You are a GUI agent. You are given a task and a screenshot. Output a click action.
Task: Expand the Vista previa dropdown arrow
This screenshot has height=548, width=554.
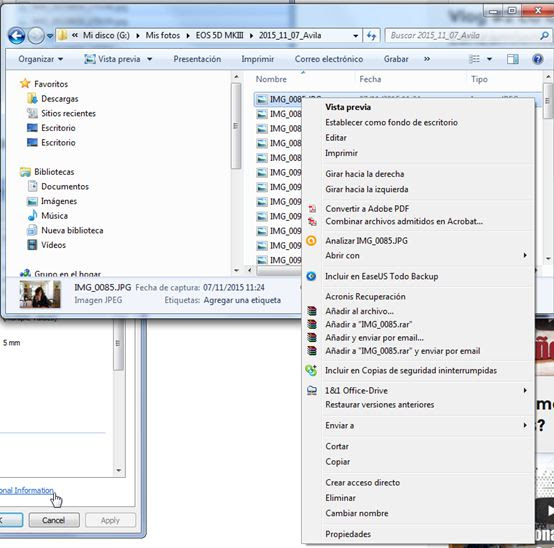click(149, 59)
